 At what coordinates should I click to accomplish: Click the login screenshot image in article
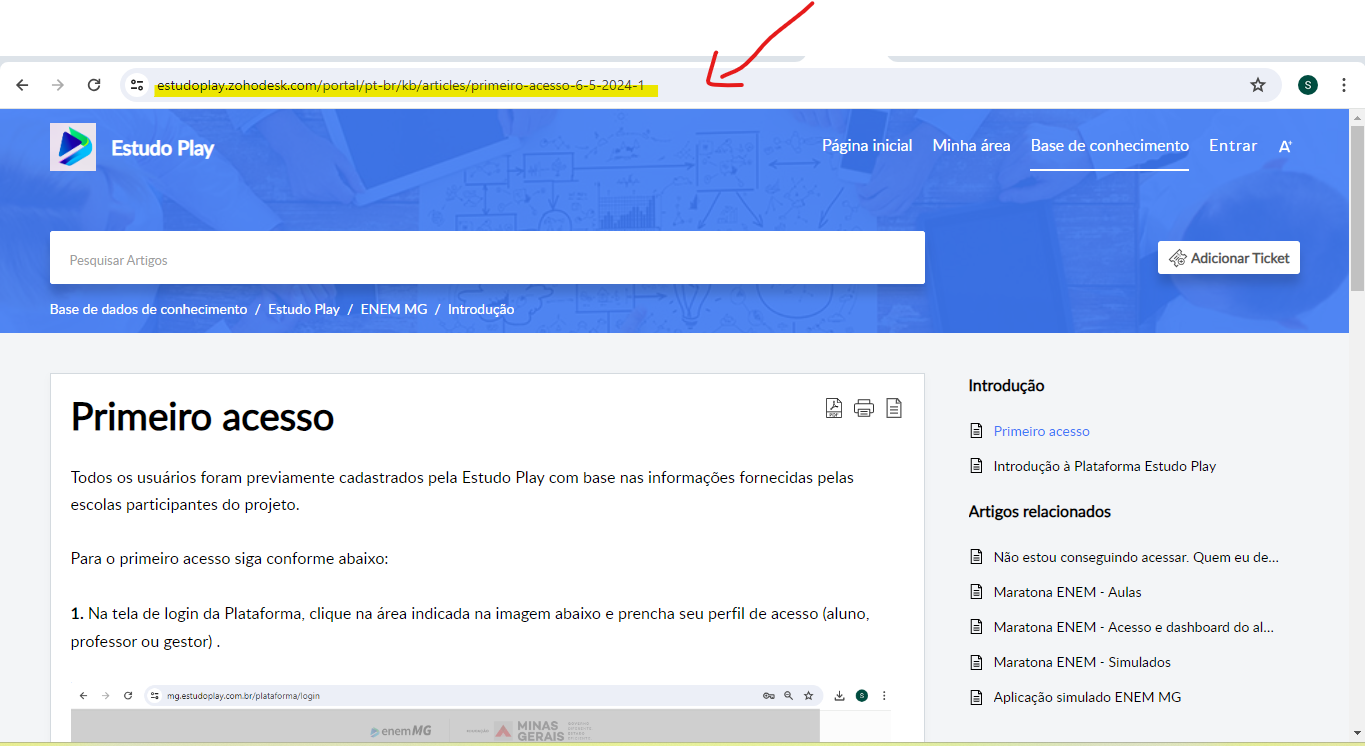click(x=480, y=713)
